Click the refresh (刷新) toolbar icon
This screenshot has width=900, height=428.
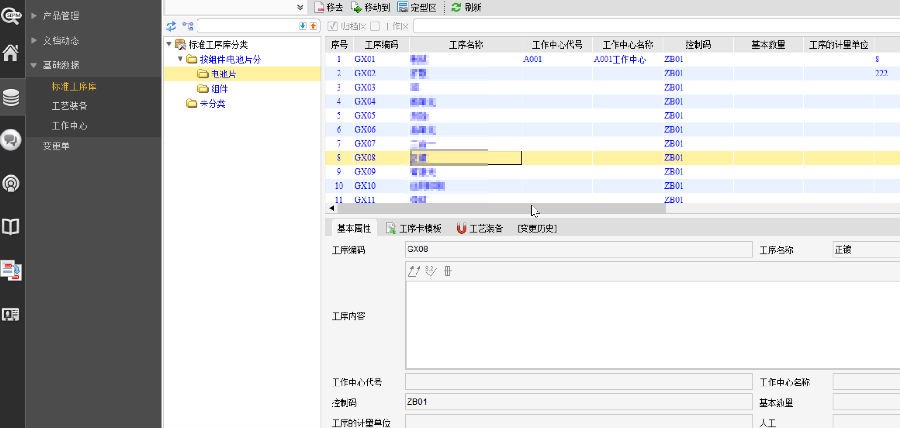pyautogui.click(x=465, y=7)
